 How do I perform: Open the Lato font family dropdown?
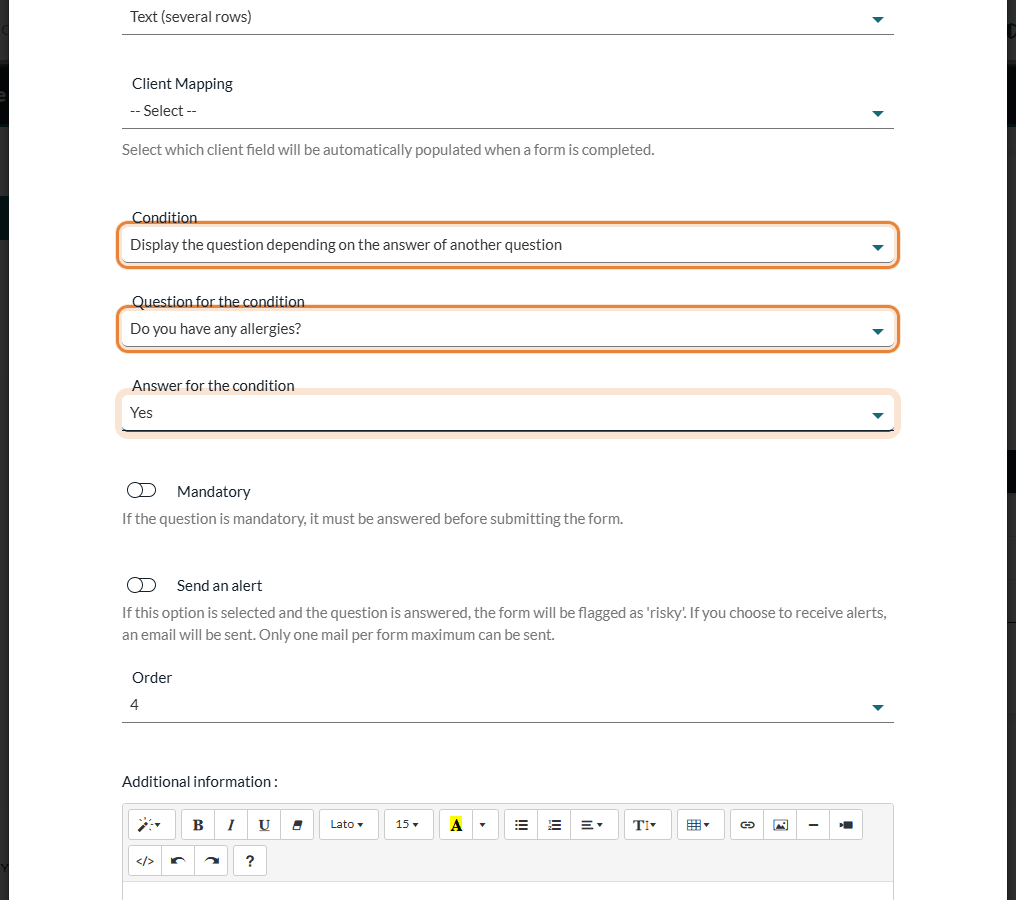348,824
